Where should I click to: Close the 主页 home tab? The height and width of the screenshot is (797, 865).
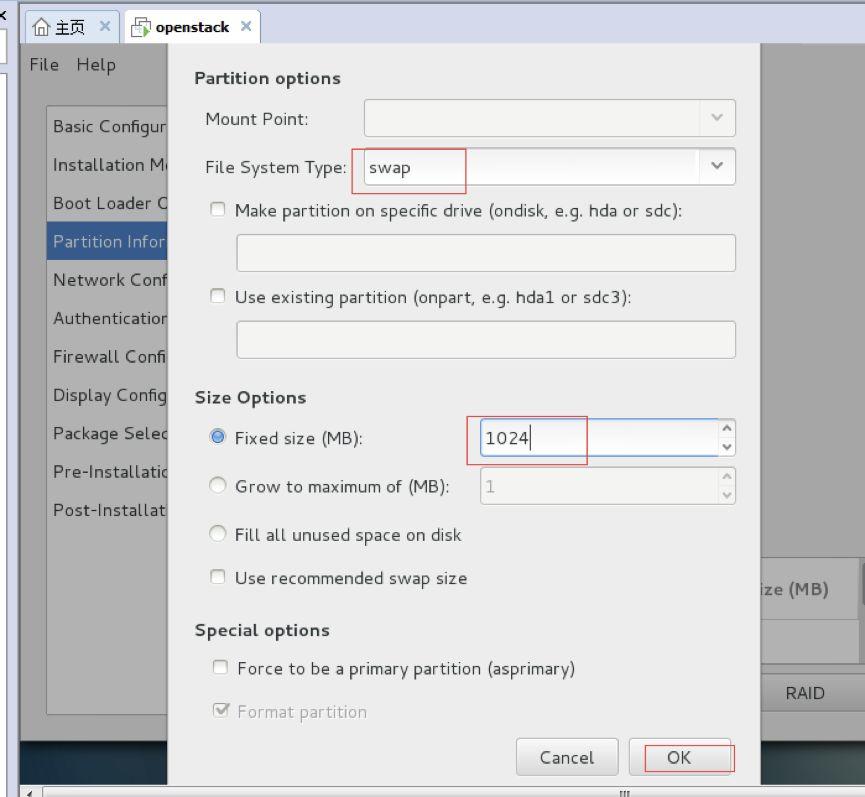click(105, 27)
